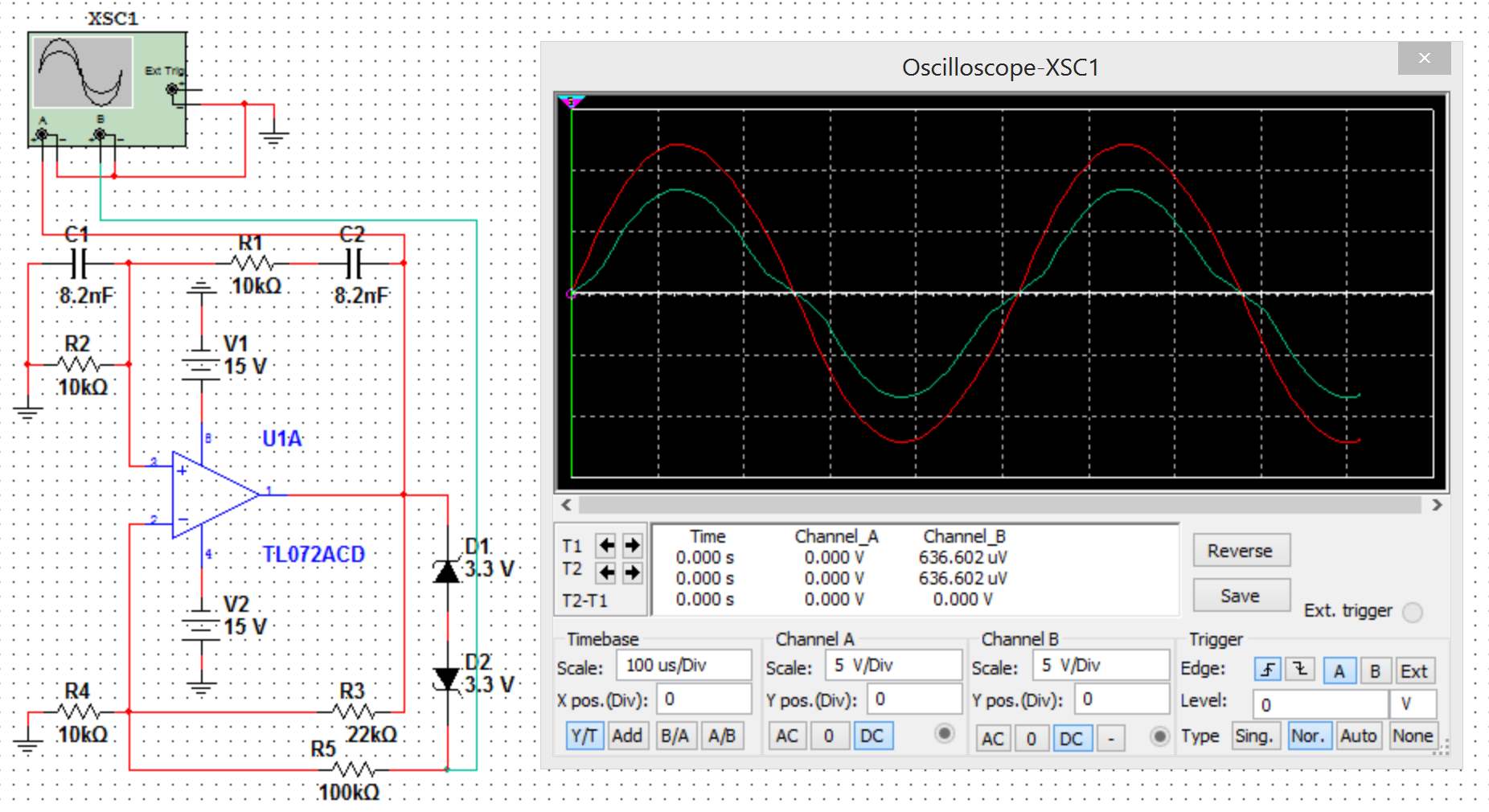This screenshot has width=1489, height=812.
Task: Toggle Channel A radio indicator
Action: tap(945, 733)
